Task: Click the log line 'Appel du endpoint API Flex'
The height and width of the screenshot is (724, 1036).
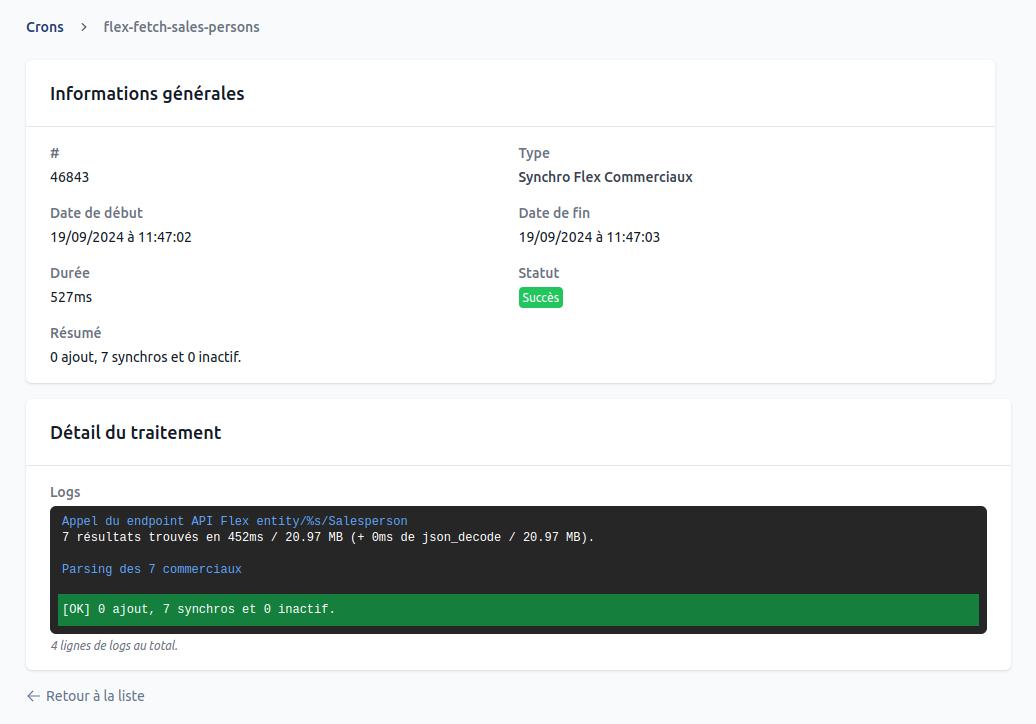Action: click(235, 521)
